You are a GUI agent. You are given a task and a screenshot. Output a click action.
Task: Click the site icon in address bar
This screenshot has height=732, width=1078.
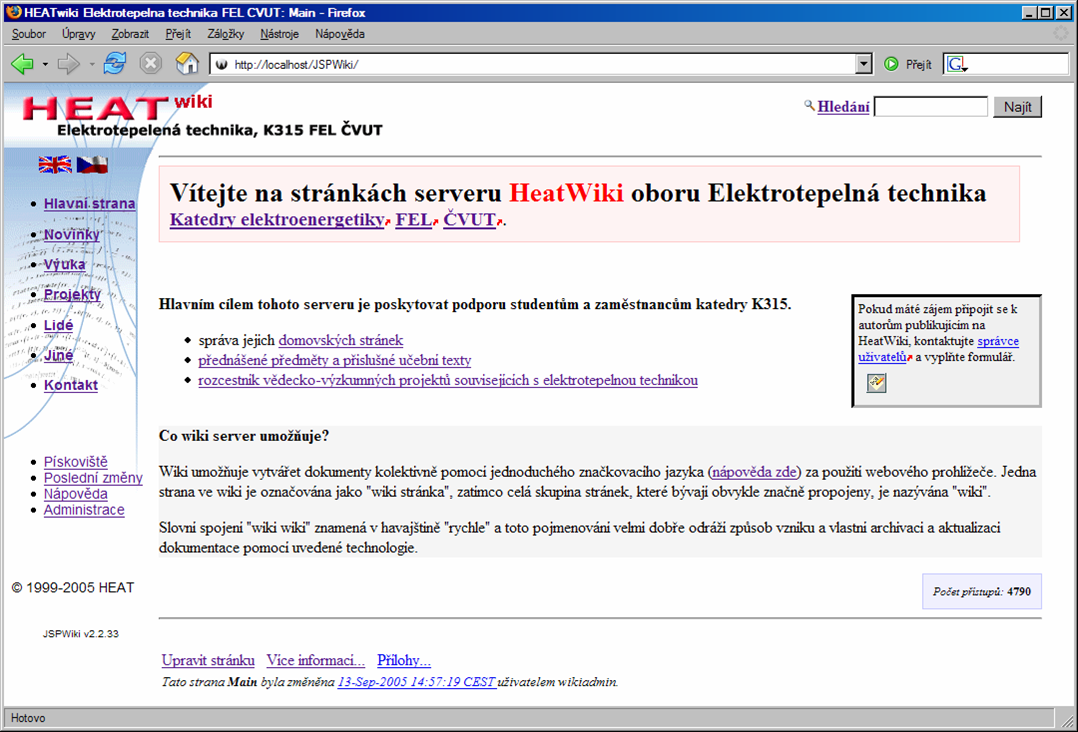[x=221, y=65]
